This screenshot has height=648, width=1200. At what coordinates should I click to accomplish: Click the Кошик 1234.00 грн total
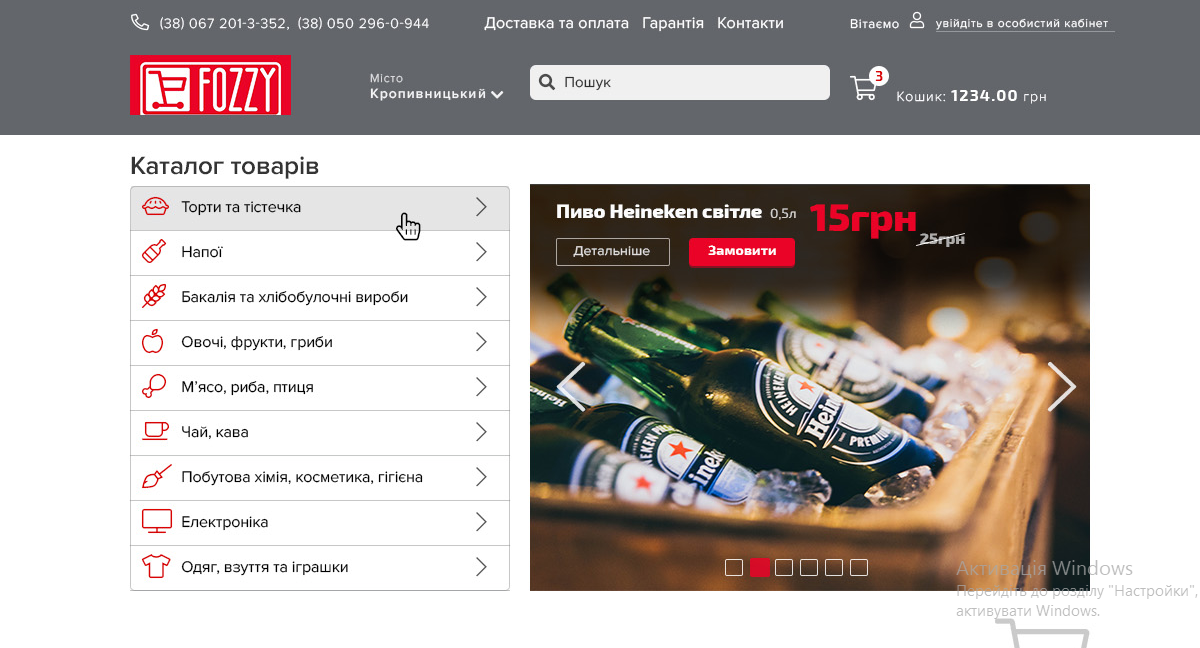point(971,96)
